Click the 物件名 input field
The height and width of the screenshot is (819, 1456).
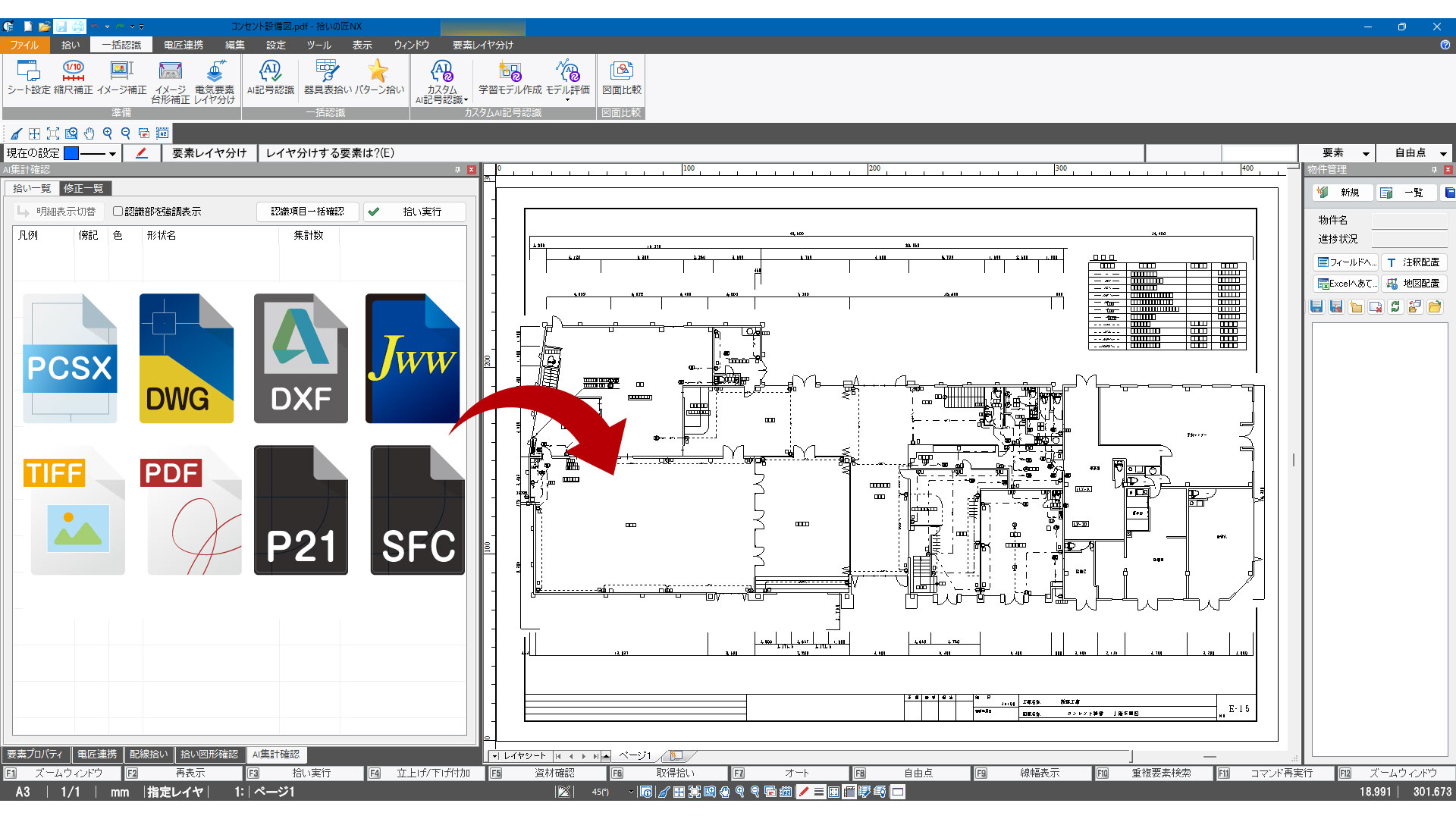[x=1410, y=220]
